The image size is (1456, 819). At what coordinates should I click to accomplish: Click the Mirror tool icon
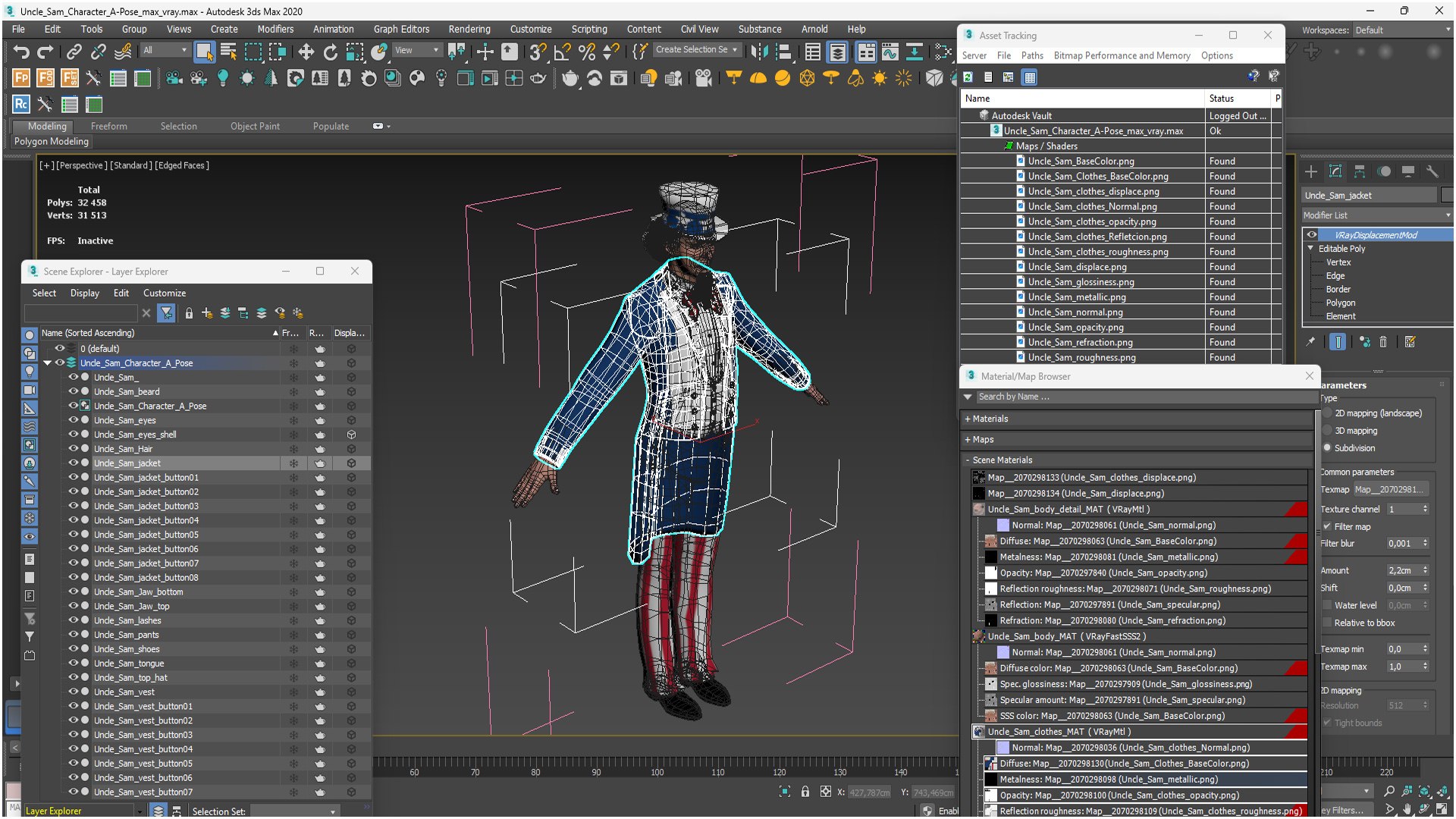(x=759, y=52)
